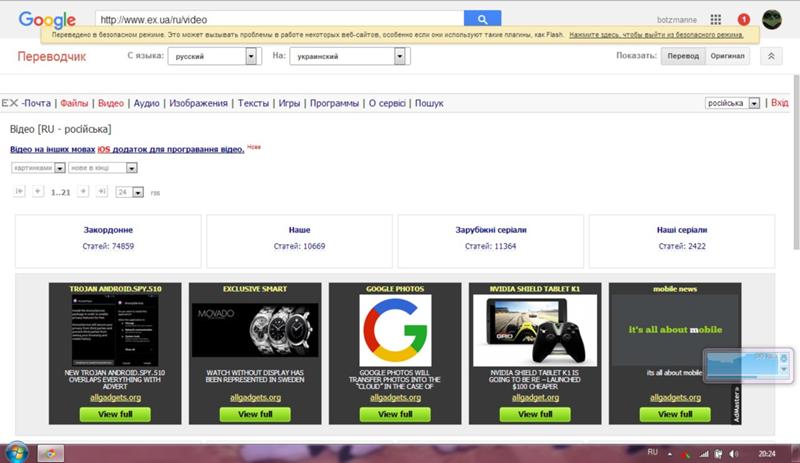Click the exit safe mode link

(x=656, y=35)
